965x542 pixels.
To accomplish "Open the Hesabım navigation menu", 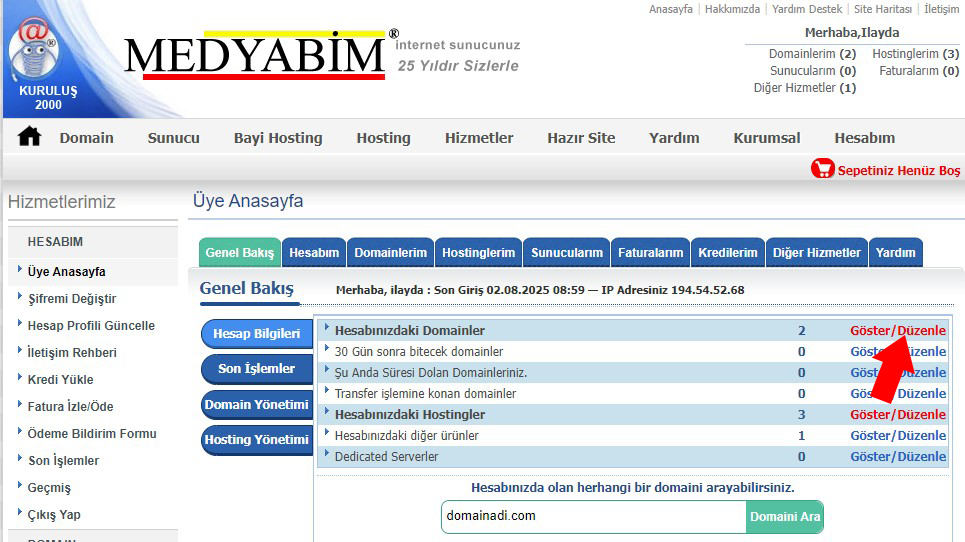I will [865, 138].
